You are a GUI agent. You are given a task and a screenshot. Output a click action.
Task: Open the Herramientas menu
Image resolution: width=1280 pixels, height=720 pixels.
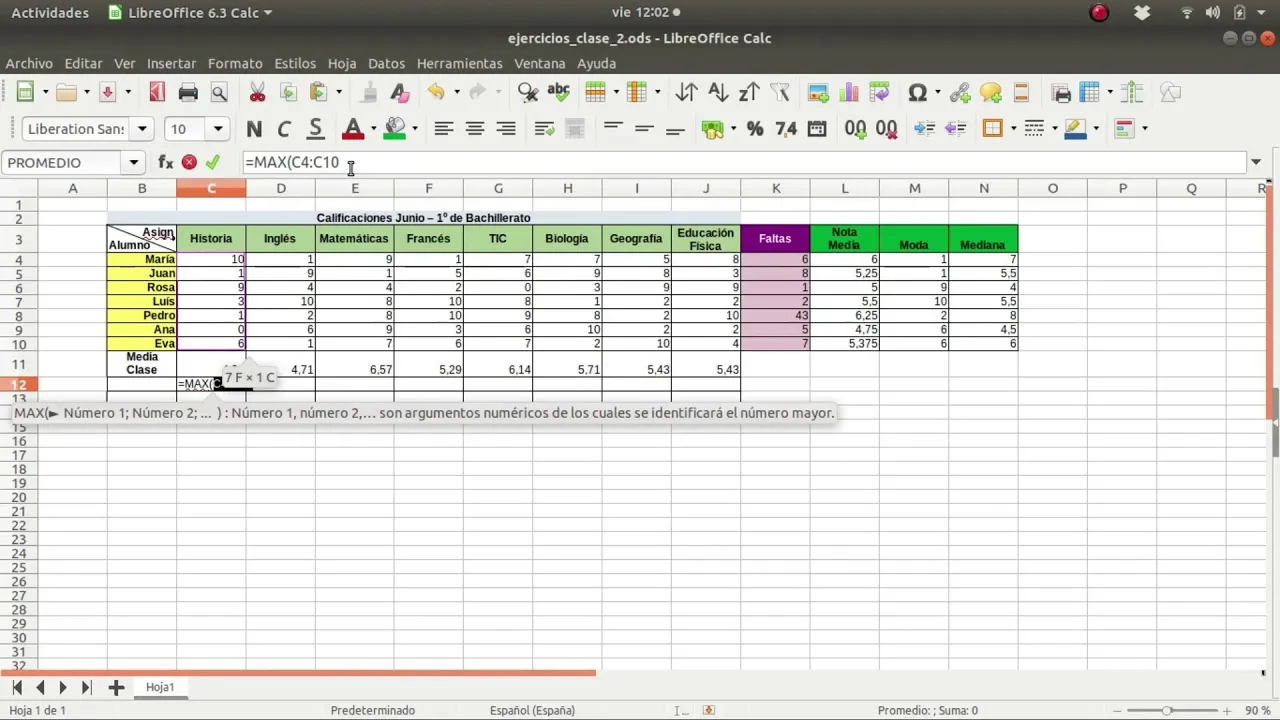coord(459,63)
